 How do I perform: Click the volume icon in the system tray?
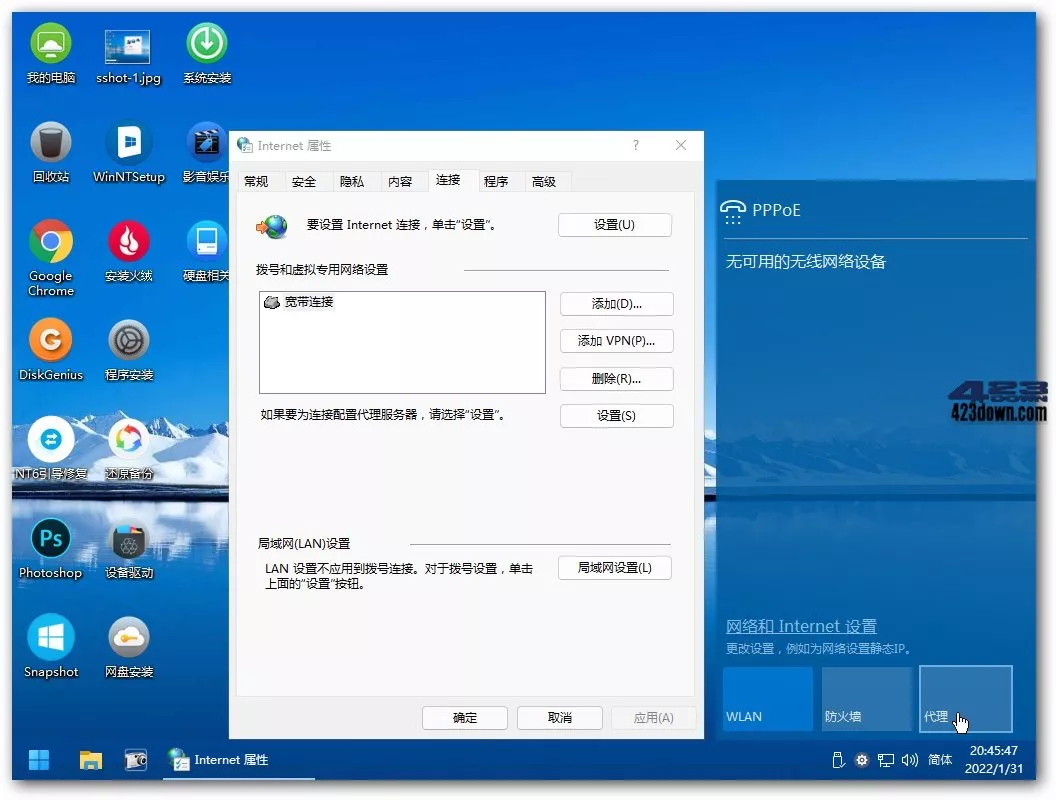(x=910, y=760)
